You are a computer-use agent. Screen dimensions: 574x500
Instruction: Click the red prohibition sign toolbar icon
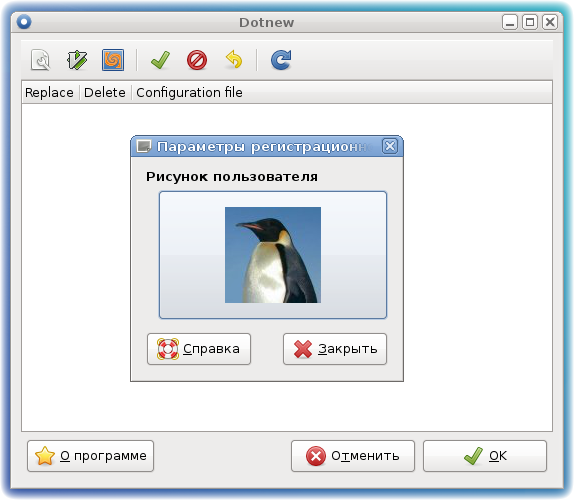pos(197,60)
